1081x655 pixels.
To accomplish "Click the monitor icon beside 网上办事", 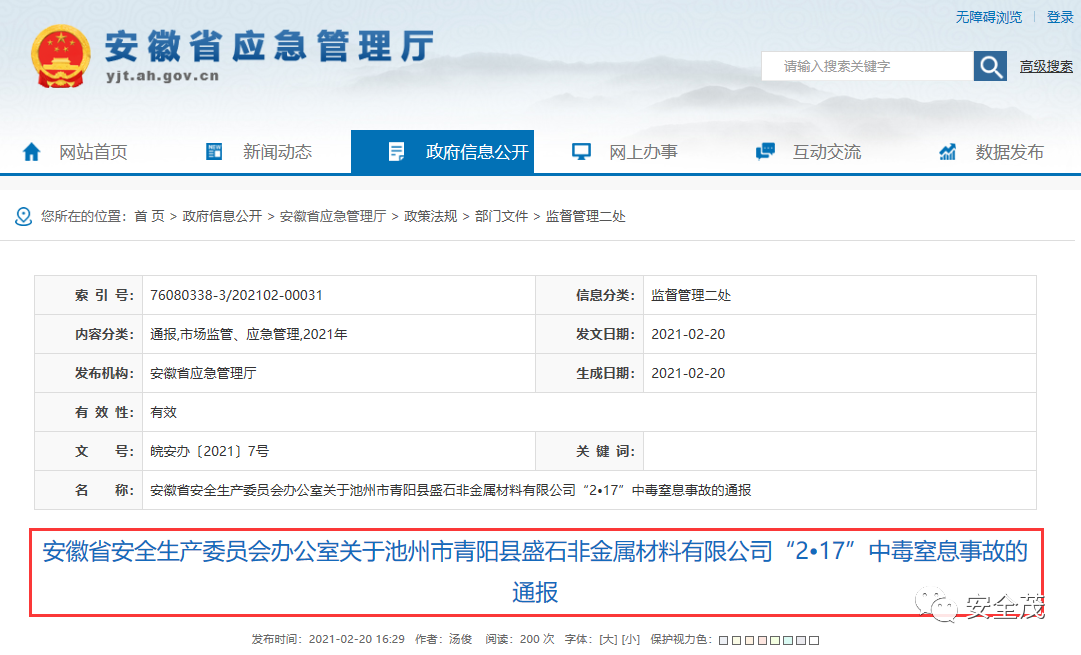I will (581, 152).
